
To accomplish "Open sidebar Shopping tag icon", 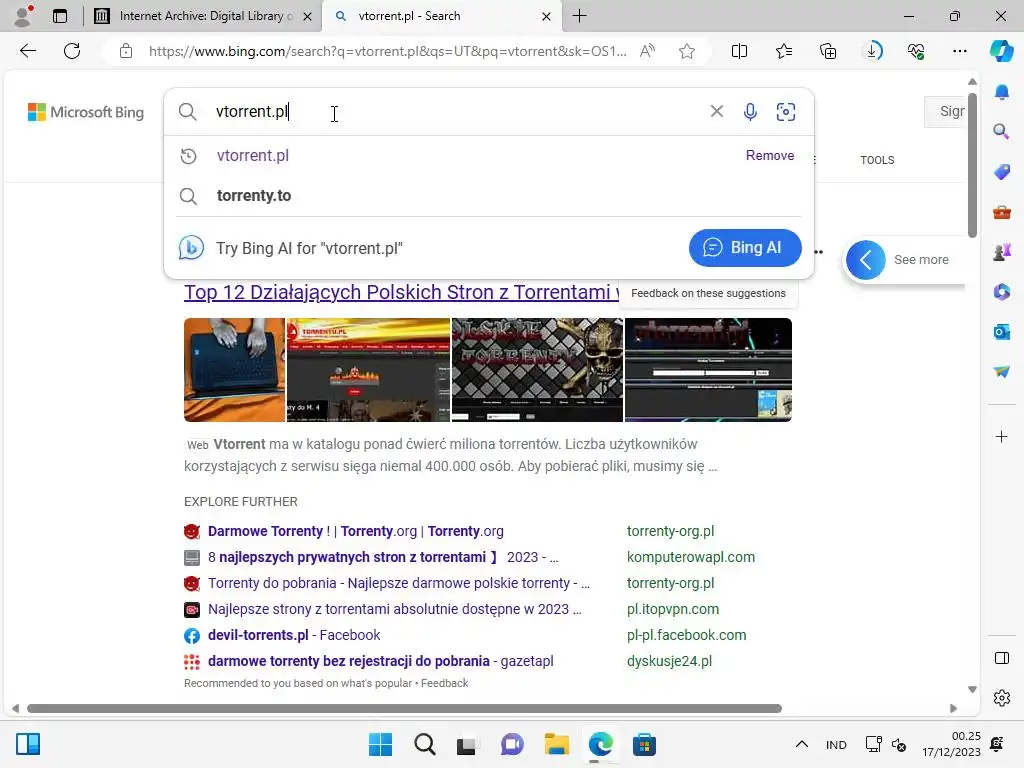I will point(1002,172).
